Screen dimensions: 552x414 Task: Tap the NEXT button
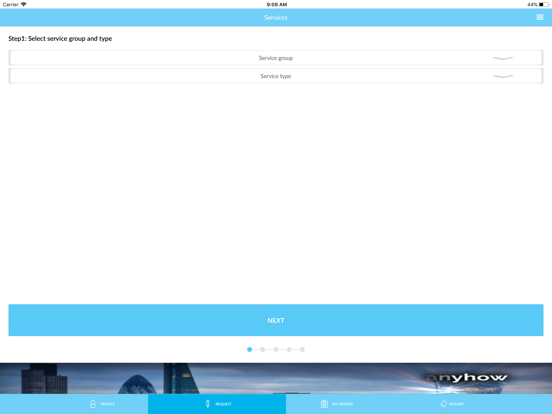pyautogui.click(x=276, y=320)
